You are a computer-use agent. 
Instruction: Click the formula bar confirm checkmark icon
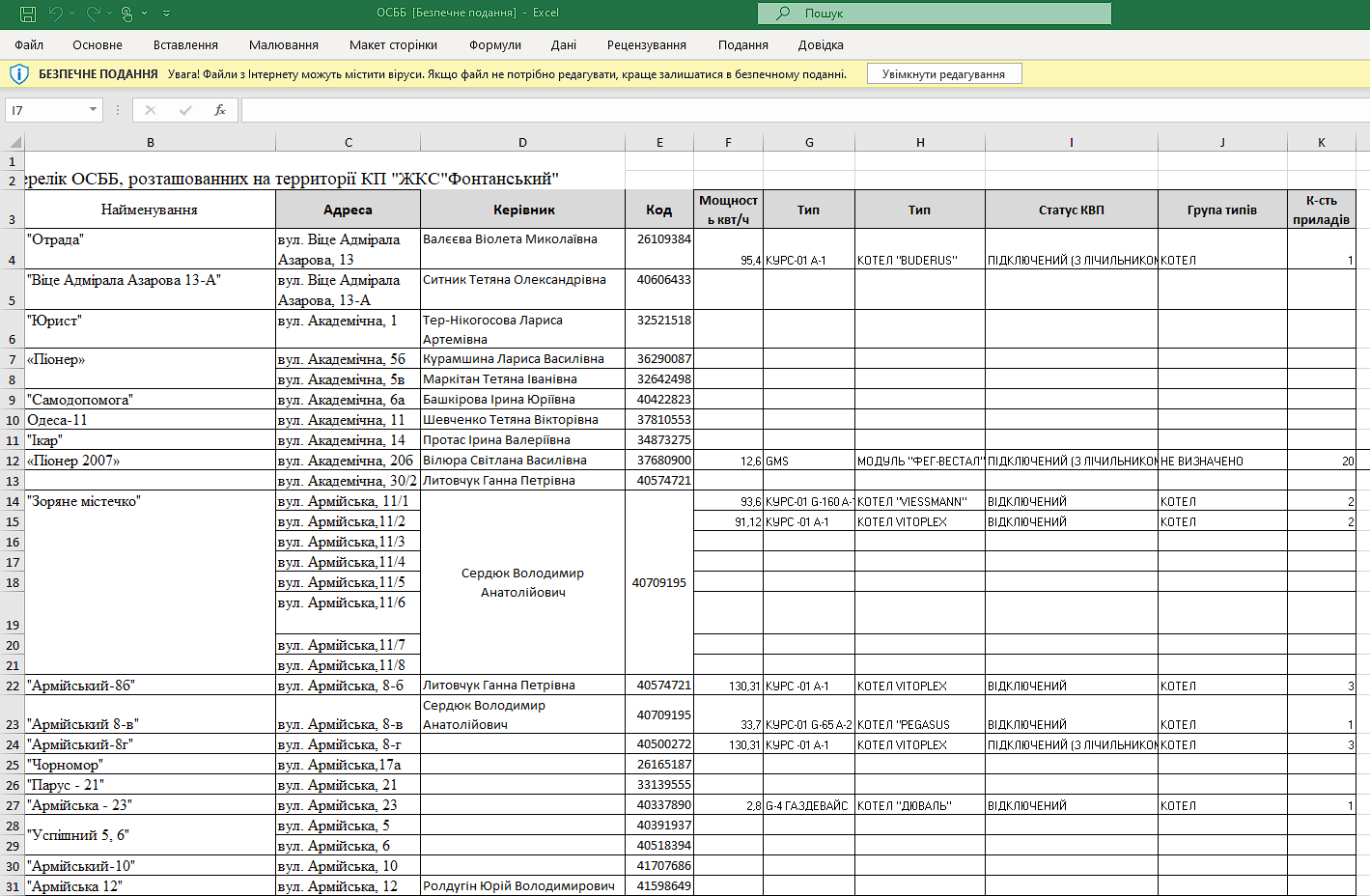click(185, 110)
